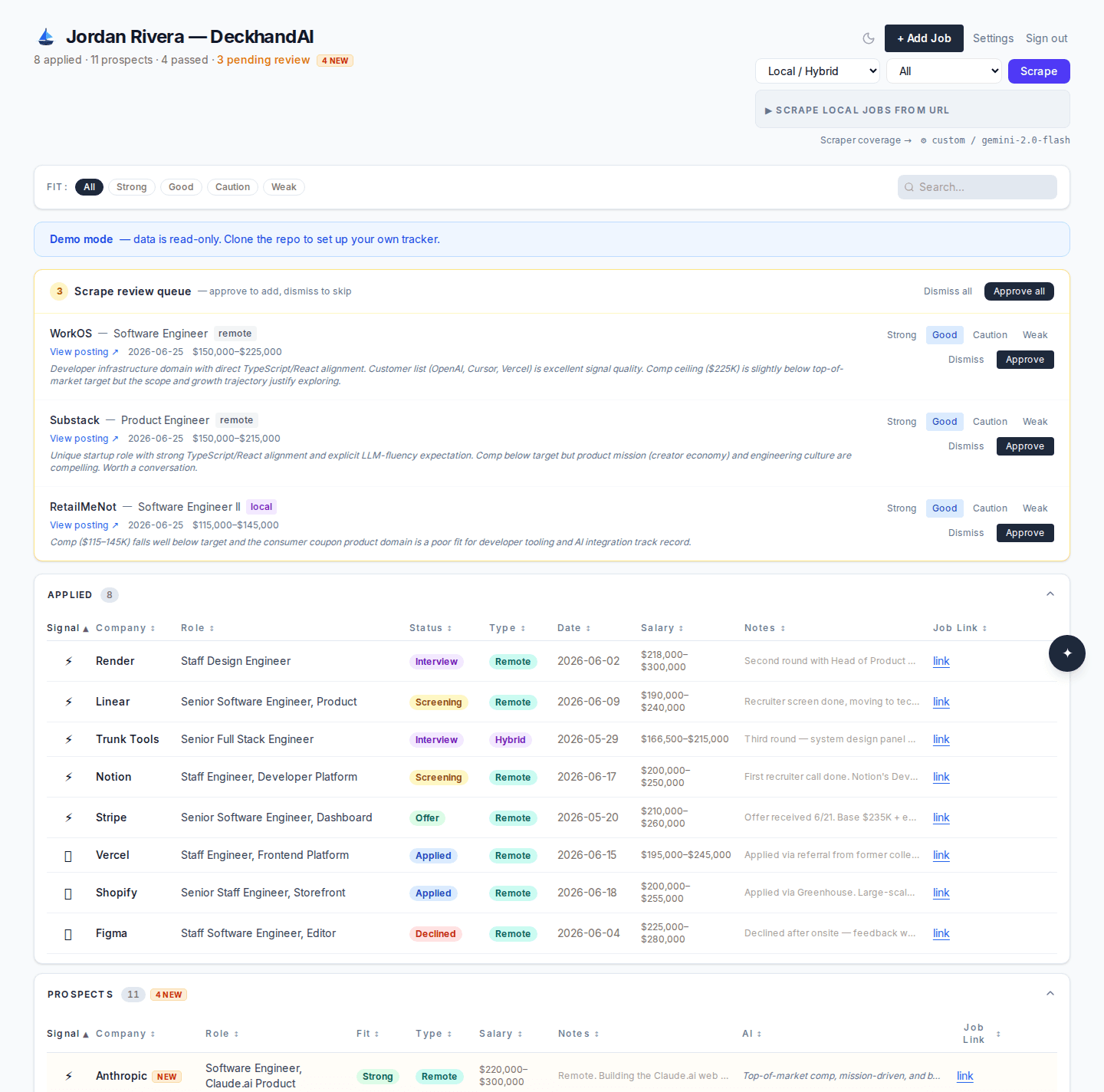Image resolution: width=1104 pixels, height=1092 pixels.
Task: Open WorkOS View posting link
Action: coord(84,352)
